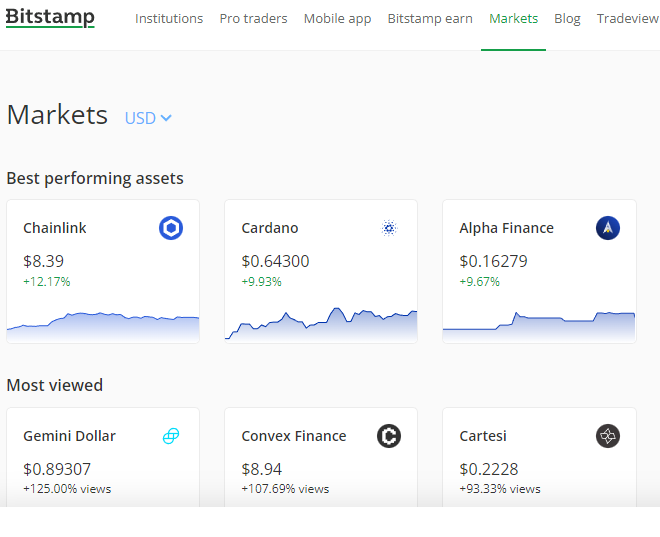Click the Alpha Finance price $0.16279
660x537 pixels.
click(x=493, y=261)
